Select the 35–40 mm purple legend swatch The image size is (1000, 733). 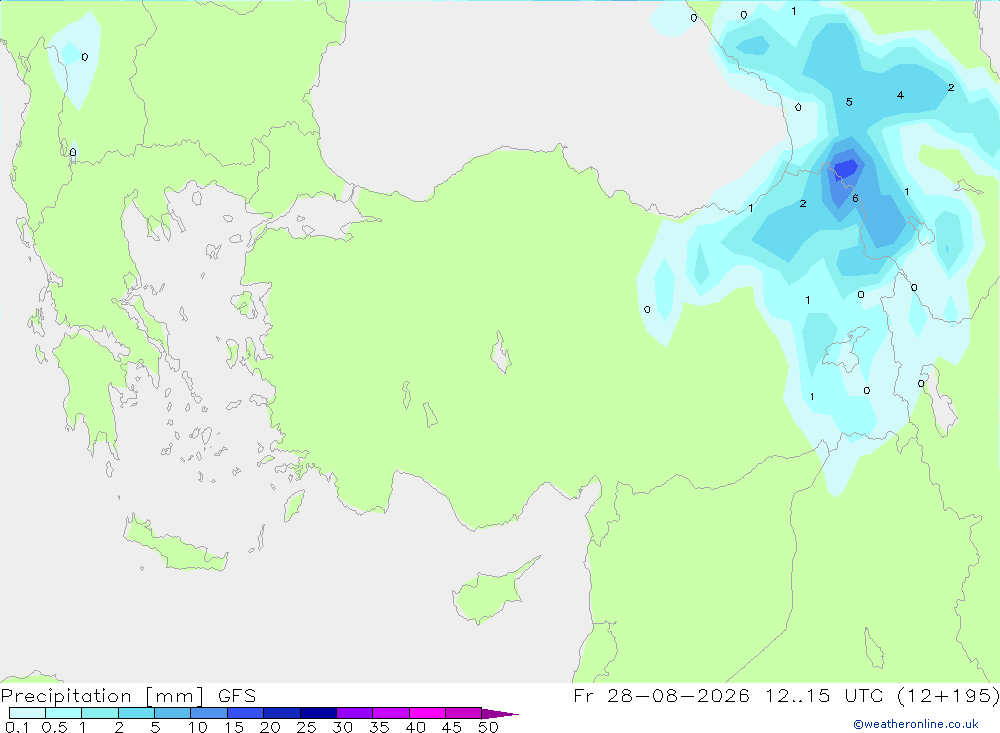(x=391, y=713)
